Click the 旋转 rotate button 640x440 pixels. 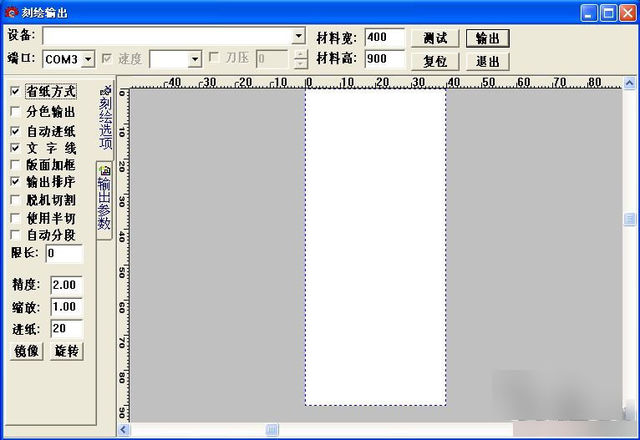(66, 351)
